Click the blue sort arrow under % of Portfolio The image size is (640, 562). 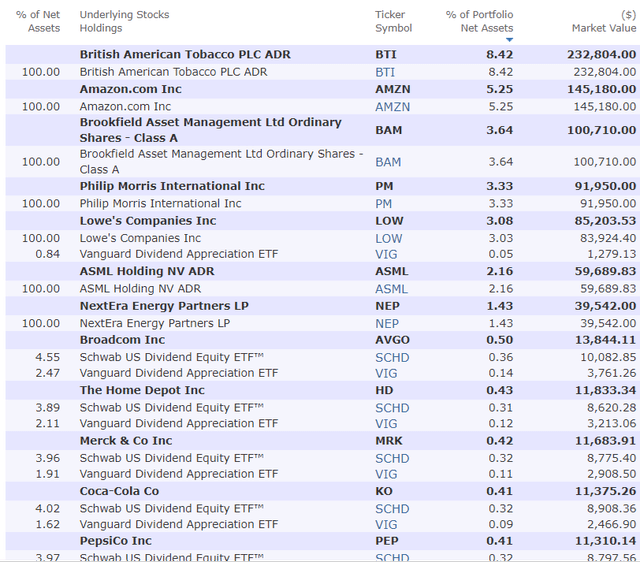(x=509, y=40)
